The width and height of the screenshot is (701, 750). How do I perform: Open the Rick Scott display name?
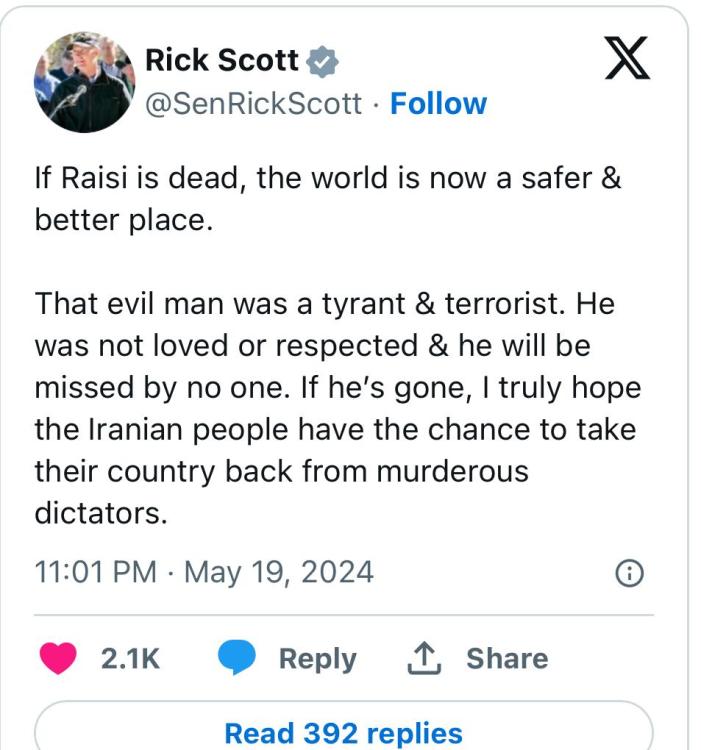222,61
